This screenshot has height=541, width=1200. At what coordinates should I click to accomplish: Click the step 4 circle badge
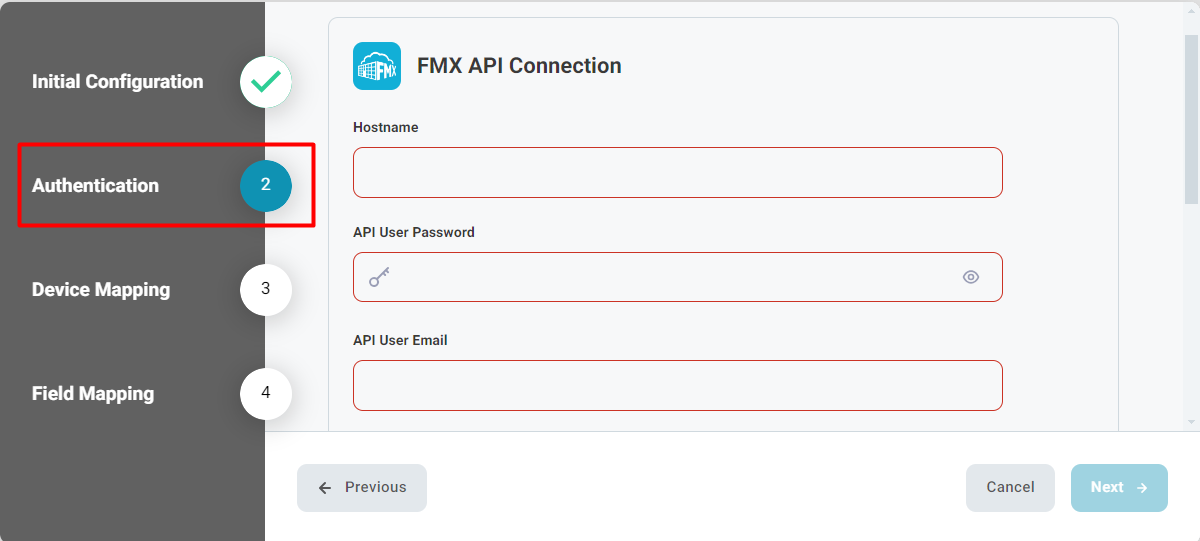(x=265, y=393)
